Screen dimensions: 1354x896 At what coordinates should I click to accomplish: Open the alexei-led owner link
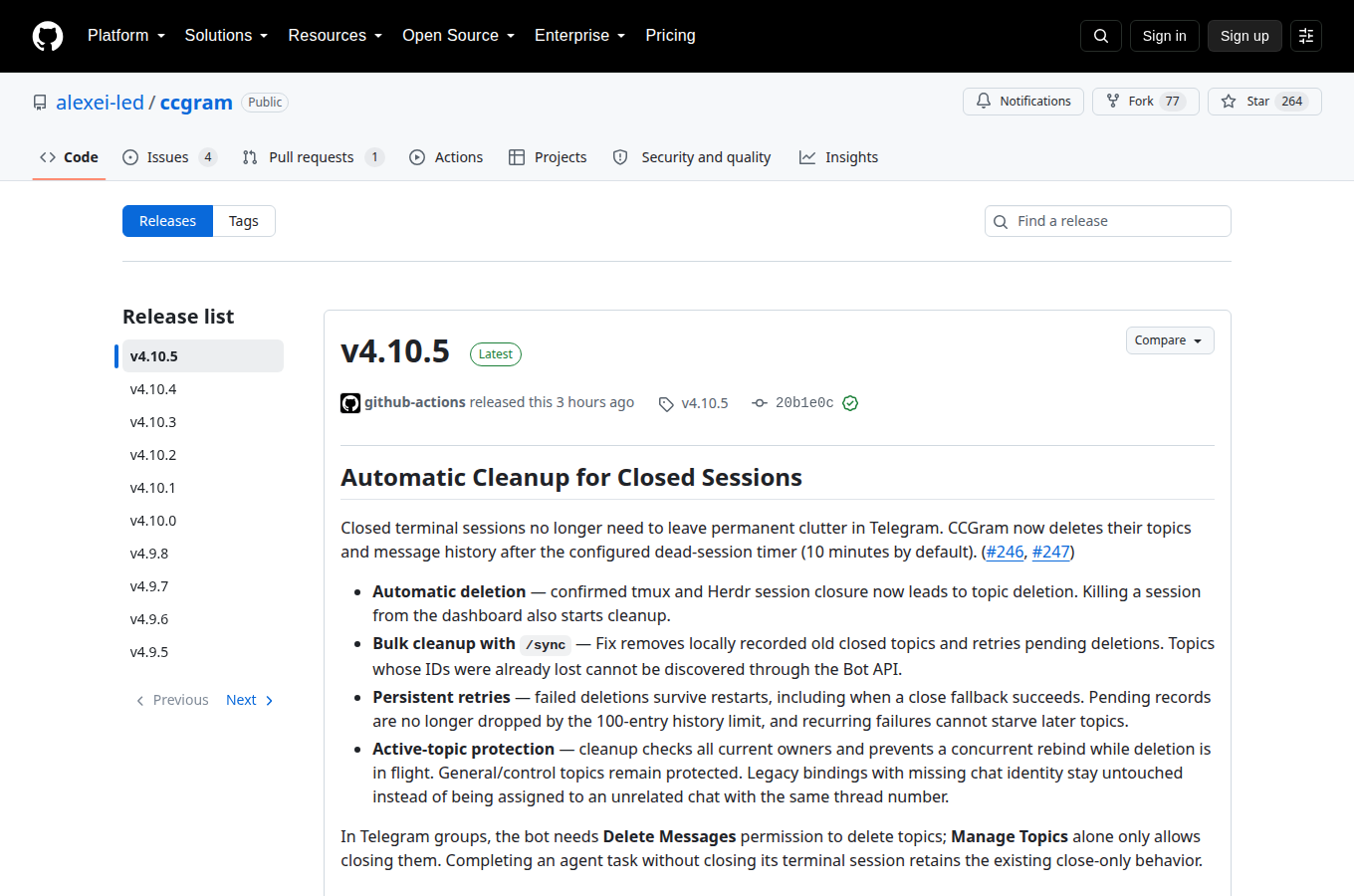pyautogui.click(x=100, y=103)
